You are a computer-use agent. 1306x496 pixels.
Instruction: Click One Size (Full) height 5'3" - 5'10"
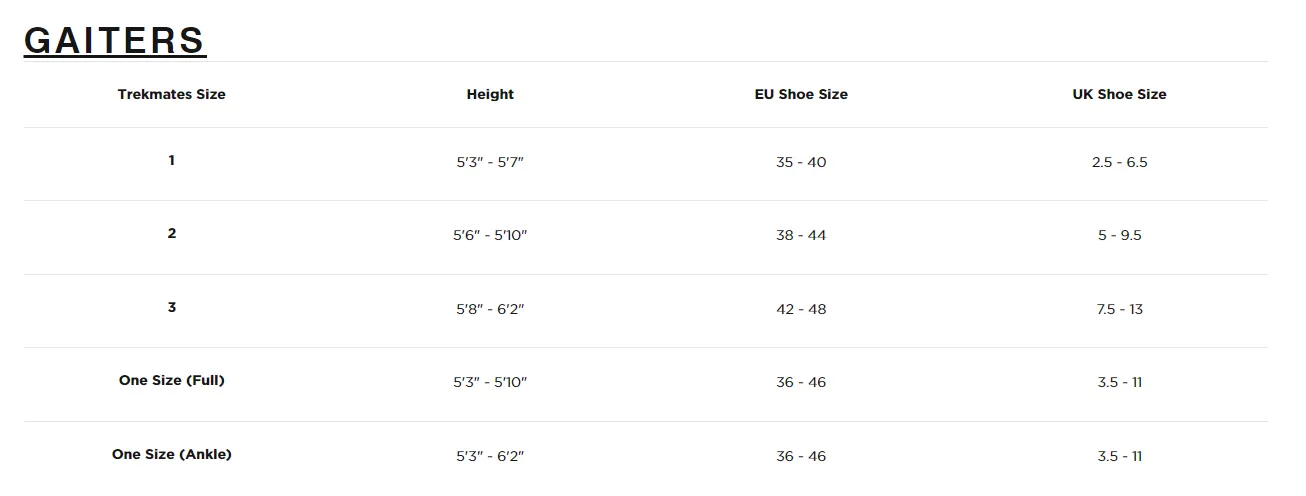click(x=490, y=382)
